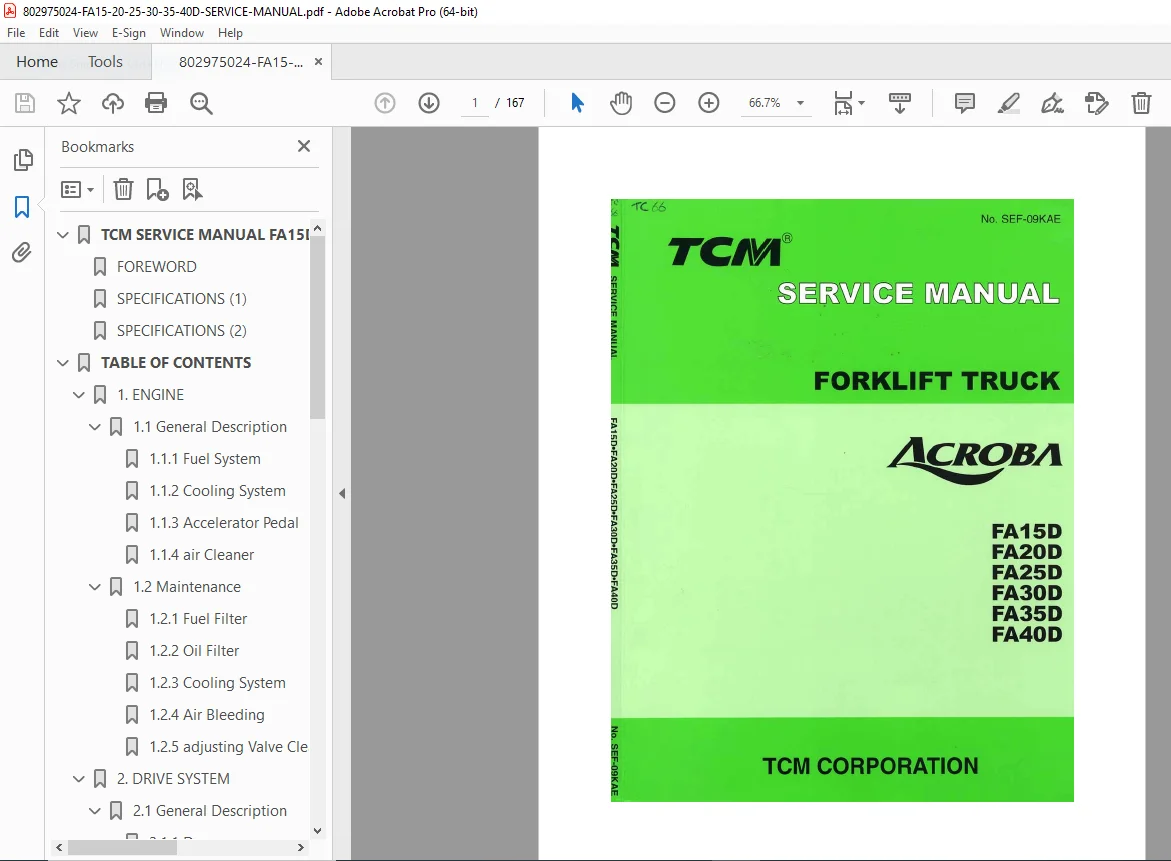The height and width of the screenshot is (861, 1171).
Task: Open the File menu
Action: pyautogui.click(x=16, y=33)
